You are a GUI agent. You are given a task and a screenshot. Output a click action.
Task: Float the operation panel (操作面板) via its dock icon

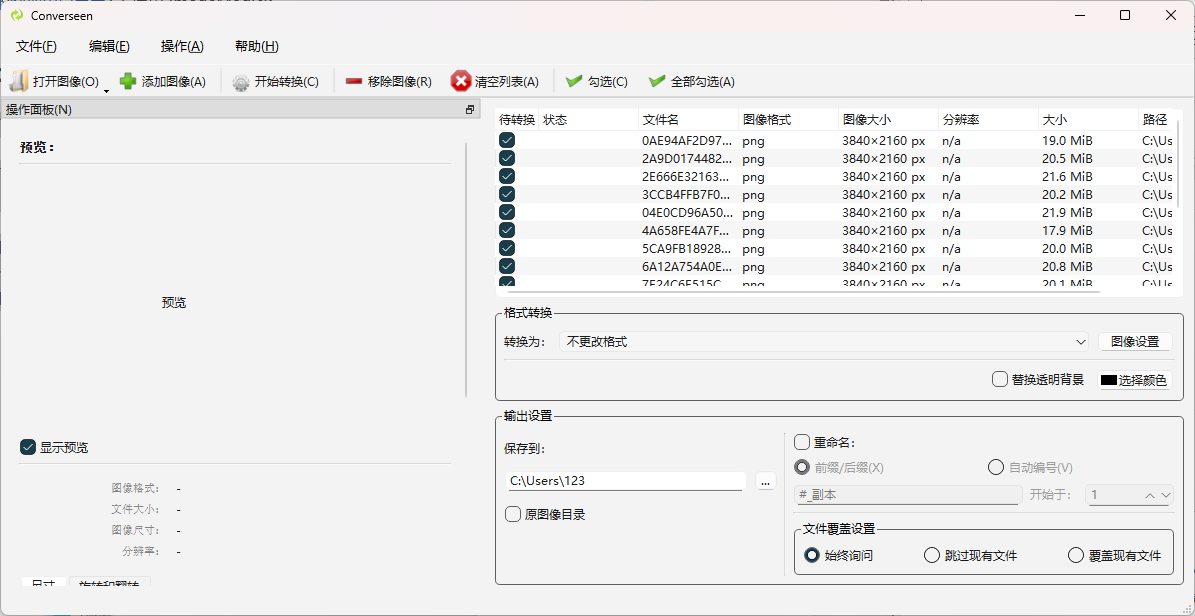tap(470, 110)
